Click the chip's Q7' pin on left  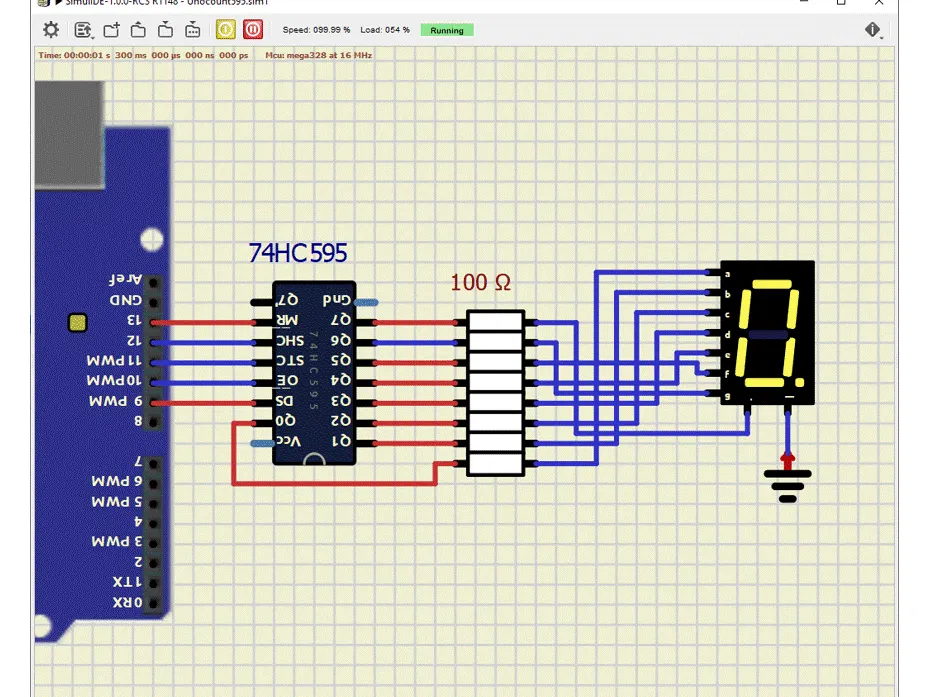pos(261,302)
